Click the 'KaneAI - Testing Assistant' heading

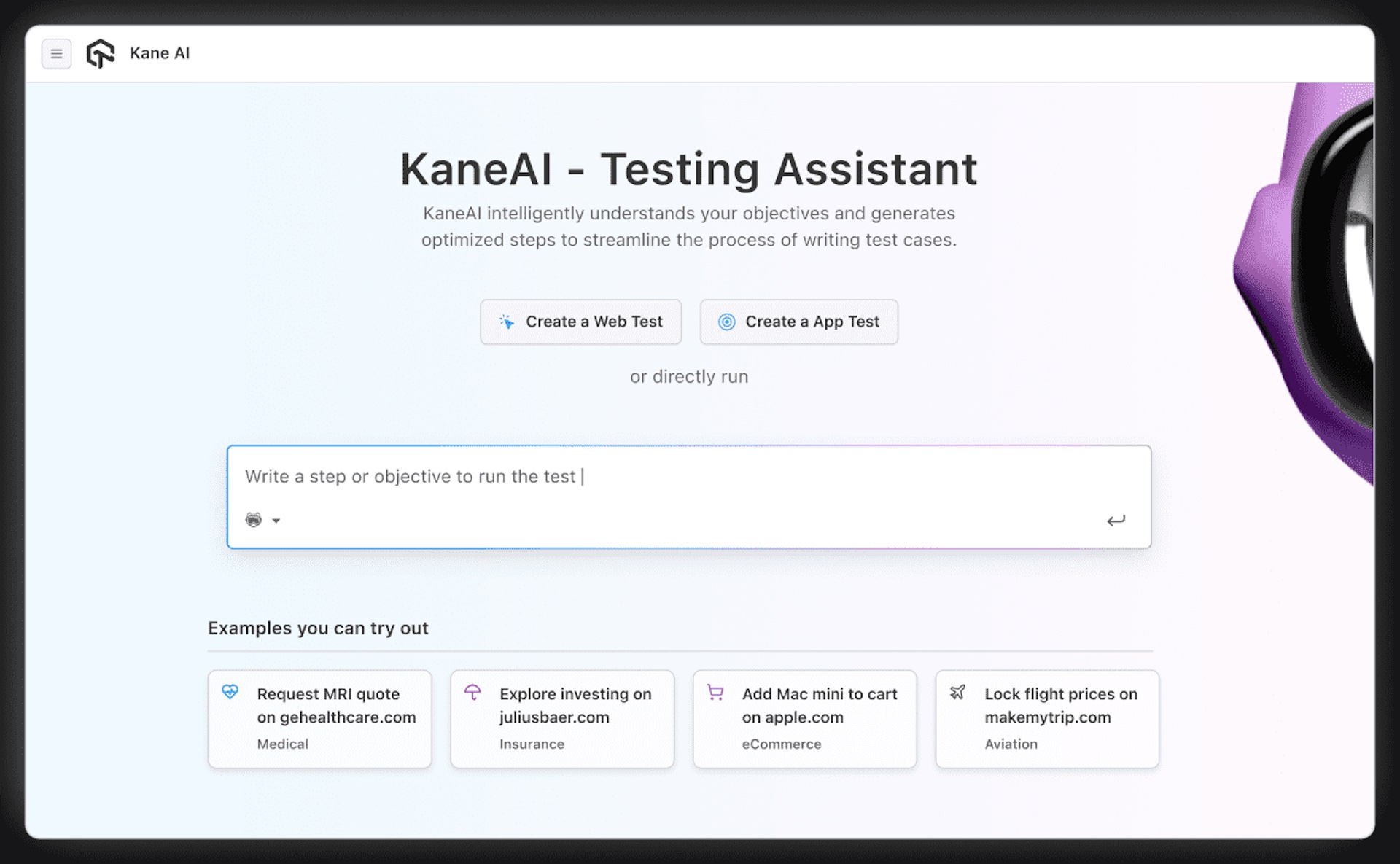pyautogui.click(x=688, y=169)
